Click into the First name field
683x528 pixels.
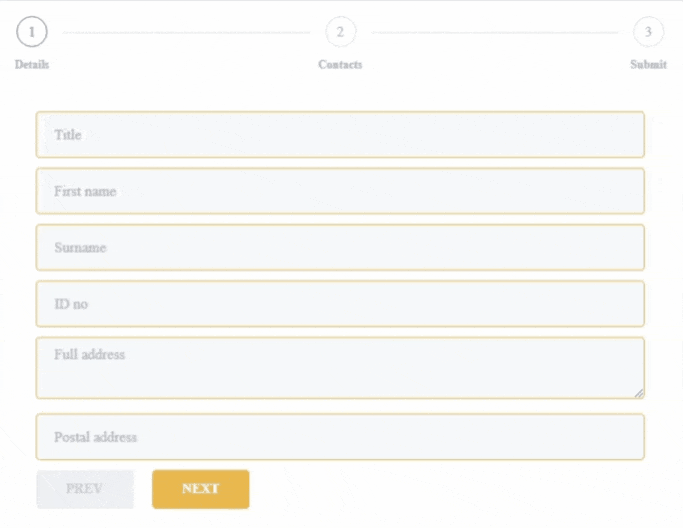pos(340,191)
